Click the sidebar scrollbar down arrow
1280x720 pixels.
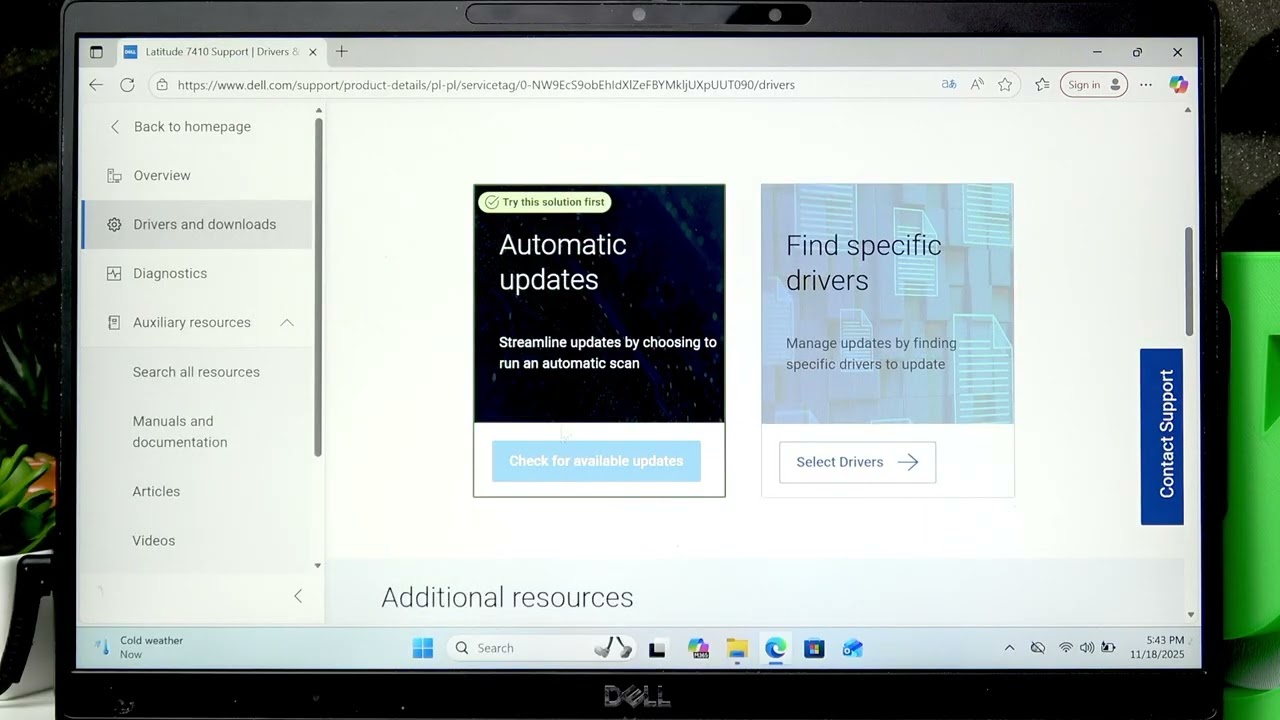(318, 566)
